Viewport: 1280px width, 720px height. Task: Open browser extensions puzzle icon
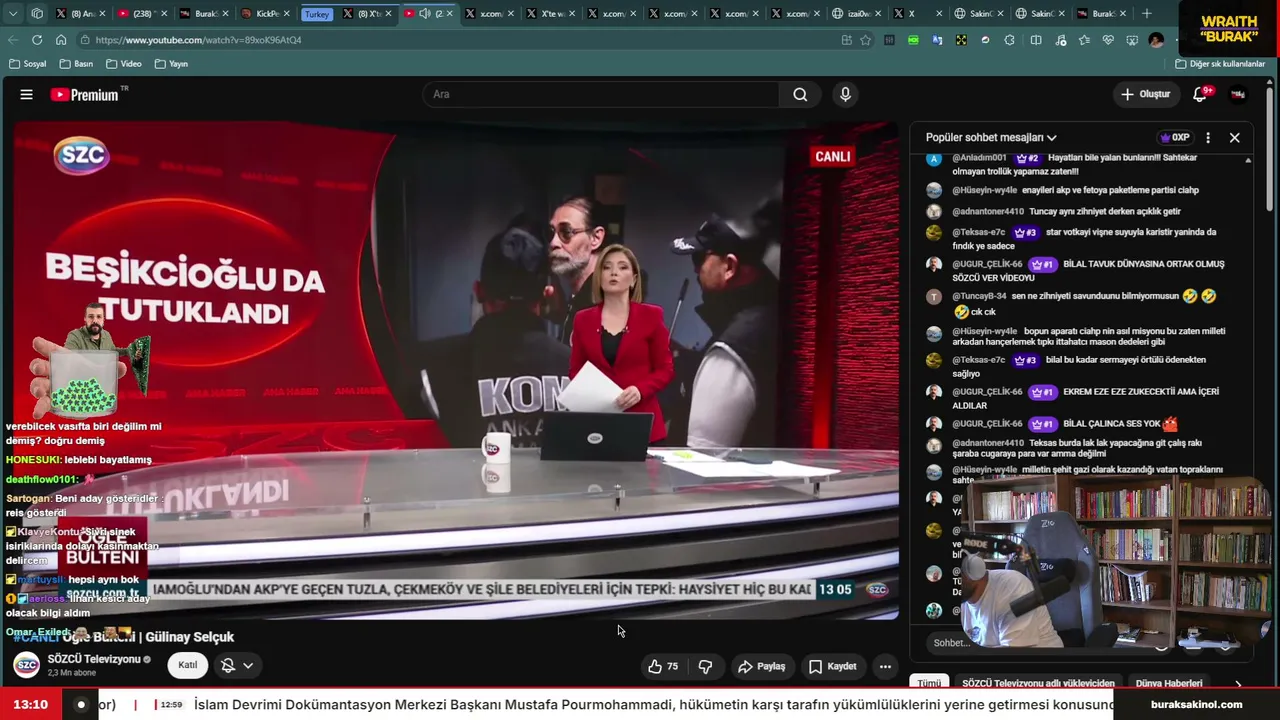(1009, 40)
